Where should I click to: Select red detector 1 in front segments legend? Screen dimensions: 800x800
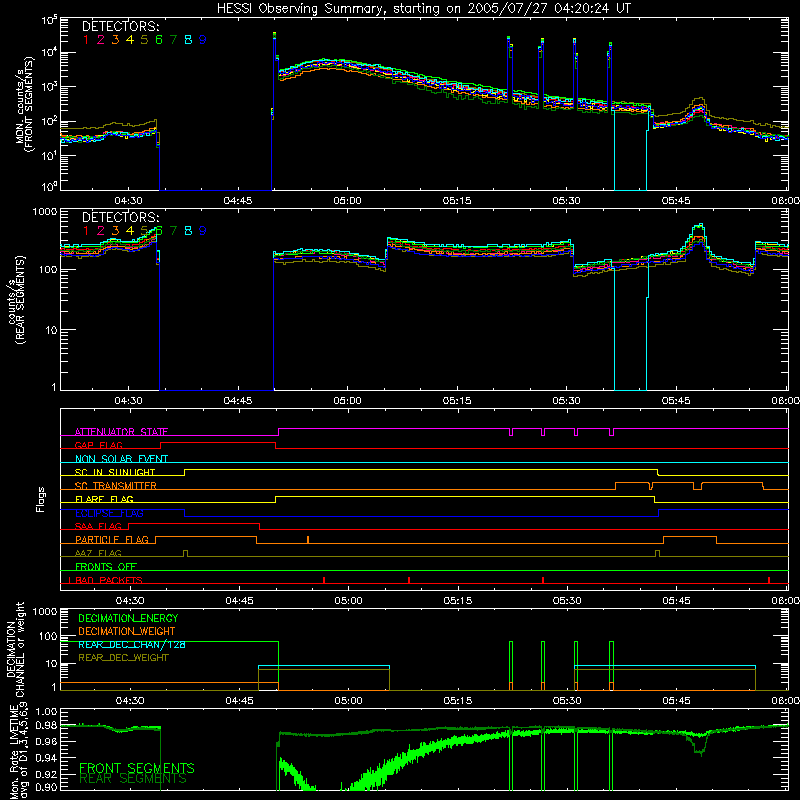pos(86,40)
